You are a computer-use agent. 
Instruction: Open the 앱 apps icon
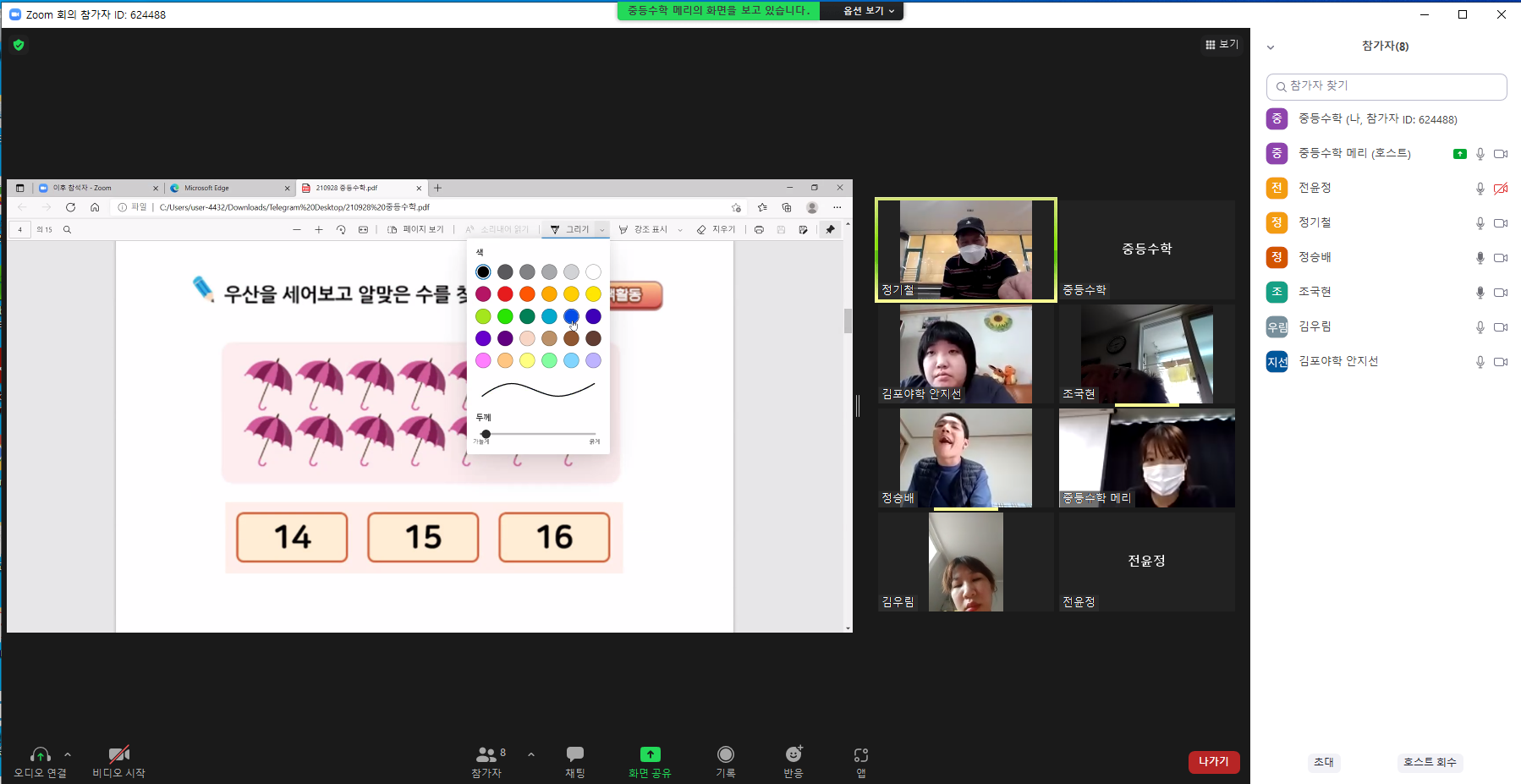[861, 755]
